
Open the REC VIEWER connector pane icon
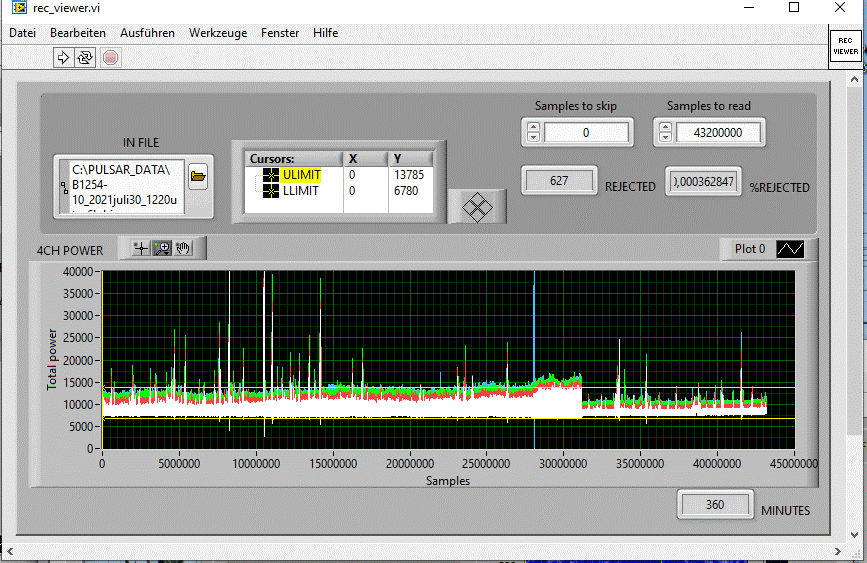click(x=845, y=46)
